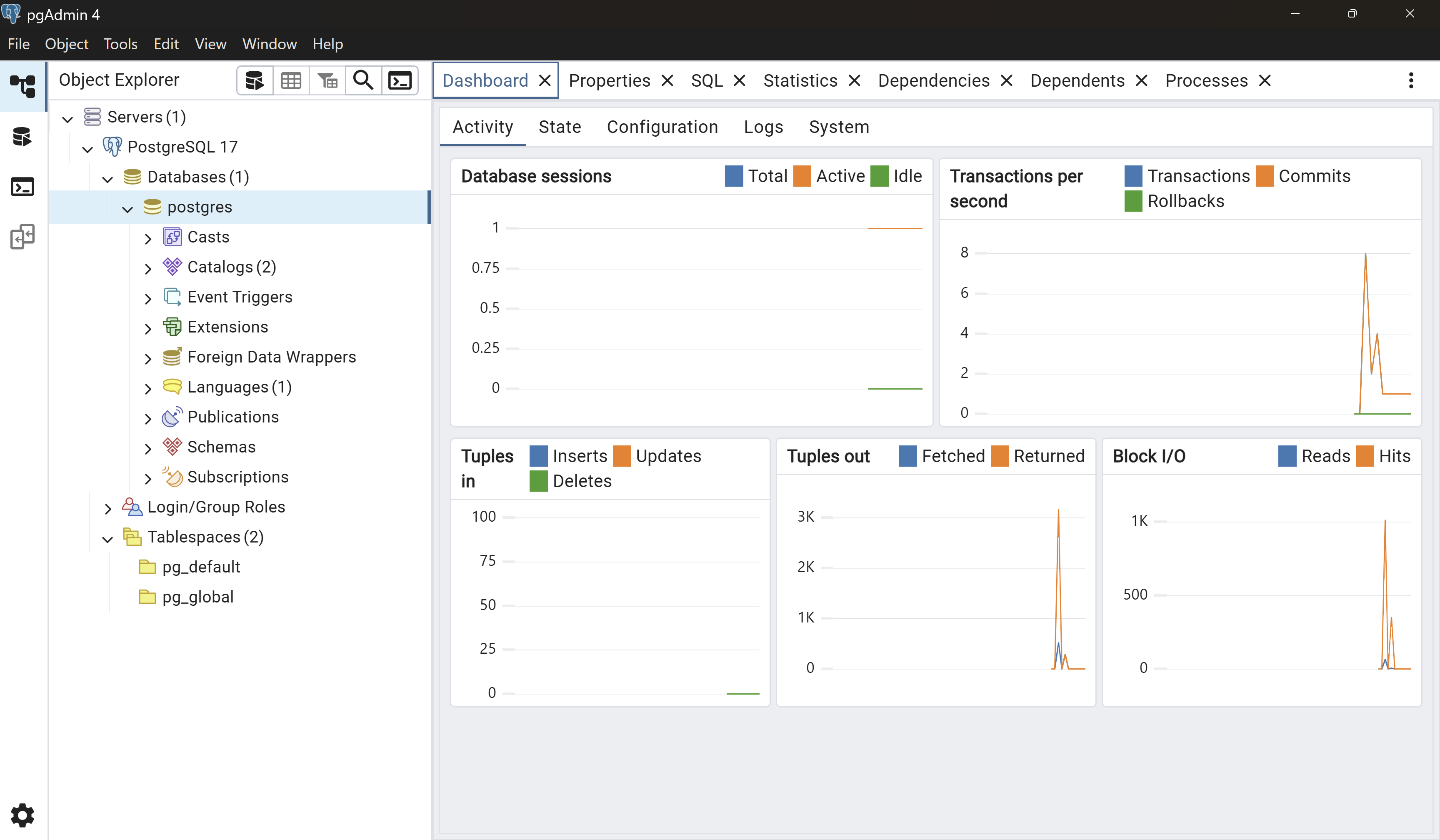Switch to the System sub-tab
This screenshot has width=1440, height=840.
839,127
